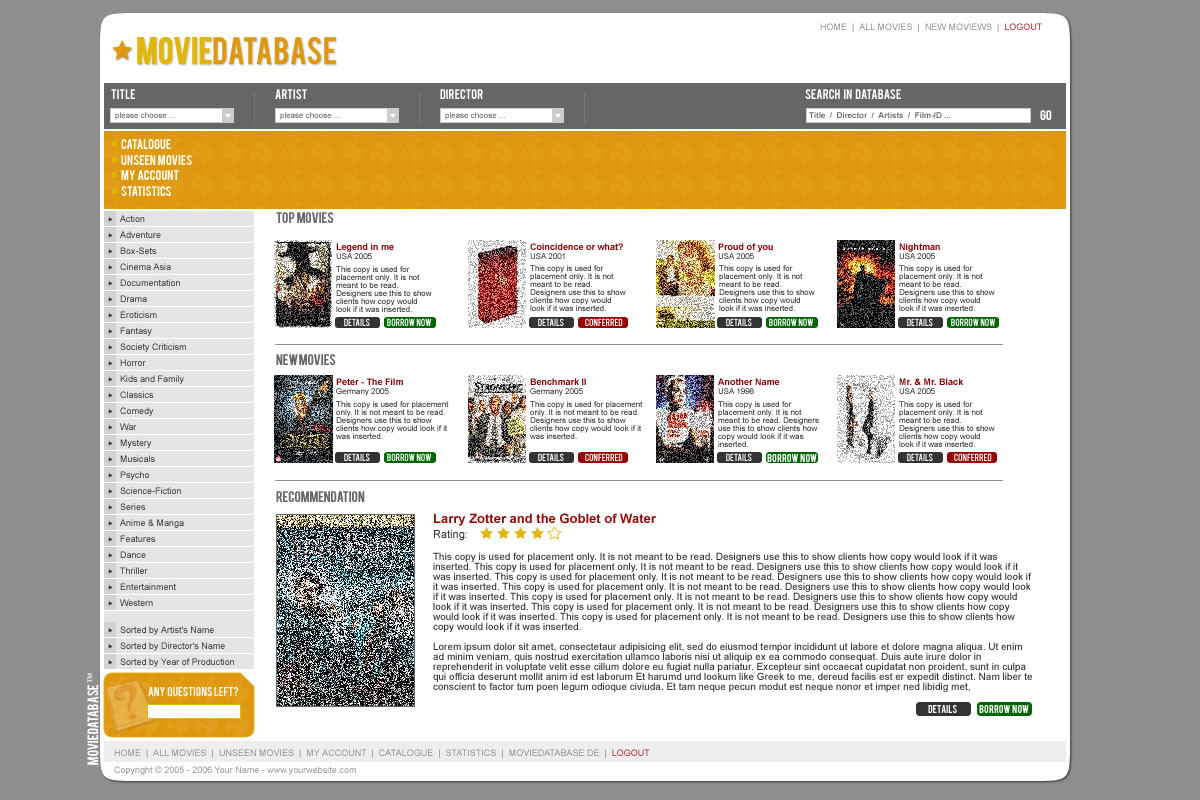Click Unseen Movies in the footer

(x=257, y=753)
